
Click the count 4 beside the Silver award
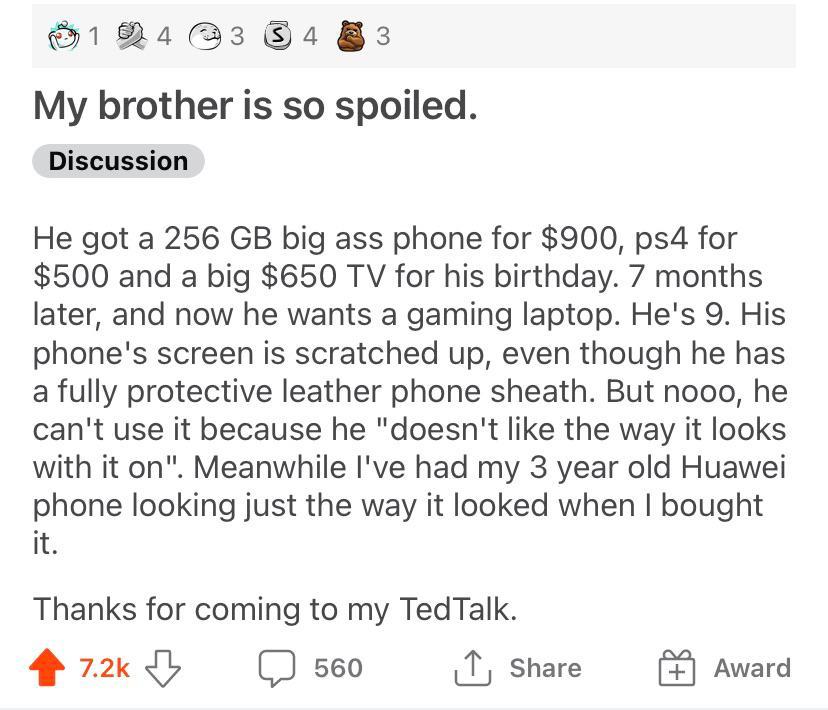coord(310,37)
